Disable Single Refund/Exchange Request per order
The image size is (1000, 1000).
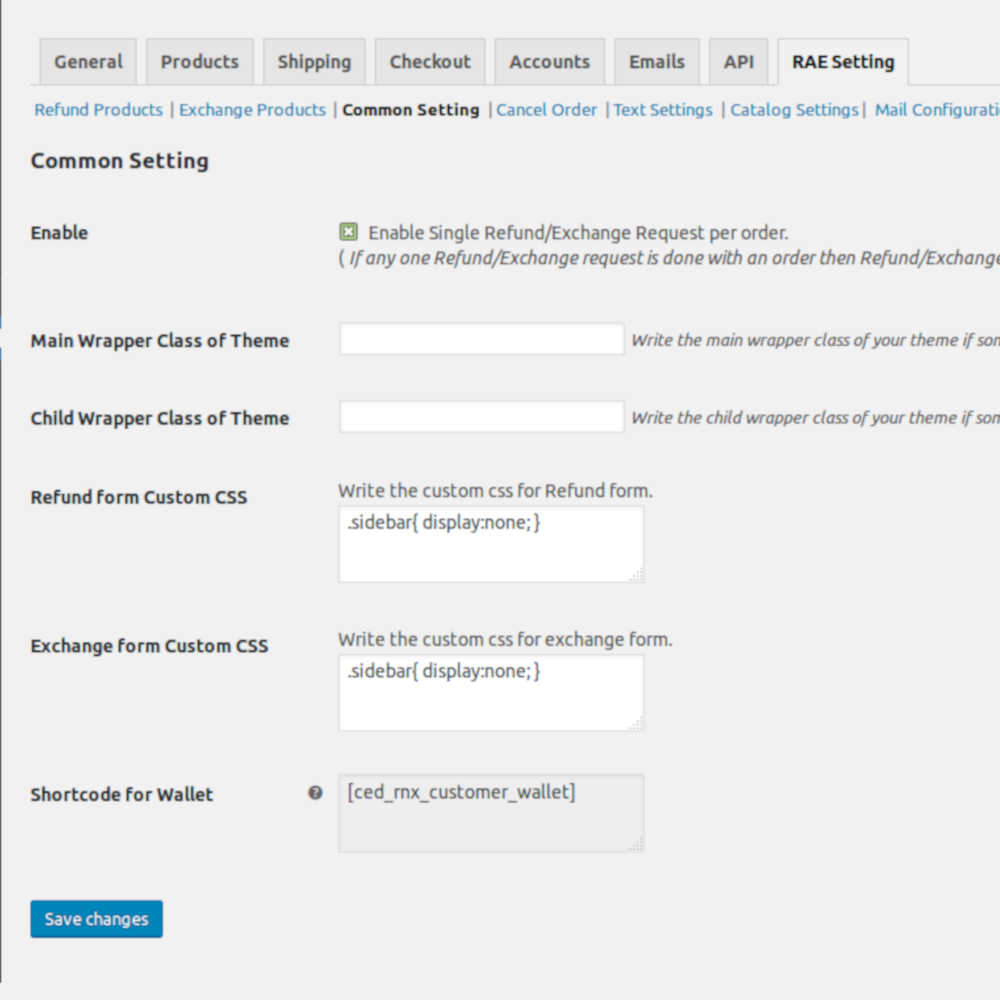(x=348, y=232)
